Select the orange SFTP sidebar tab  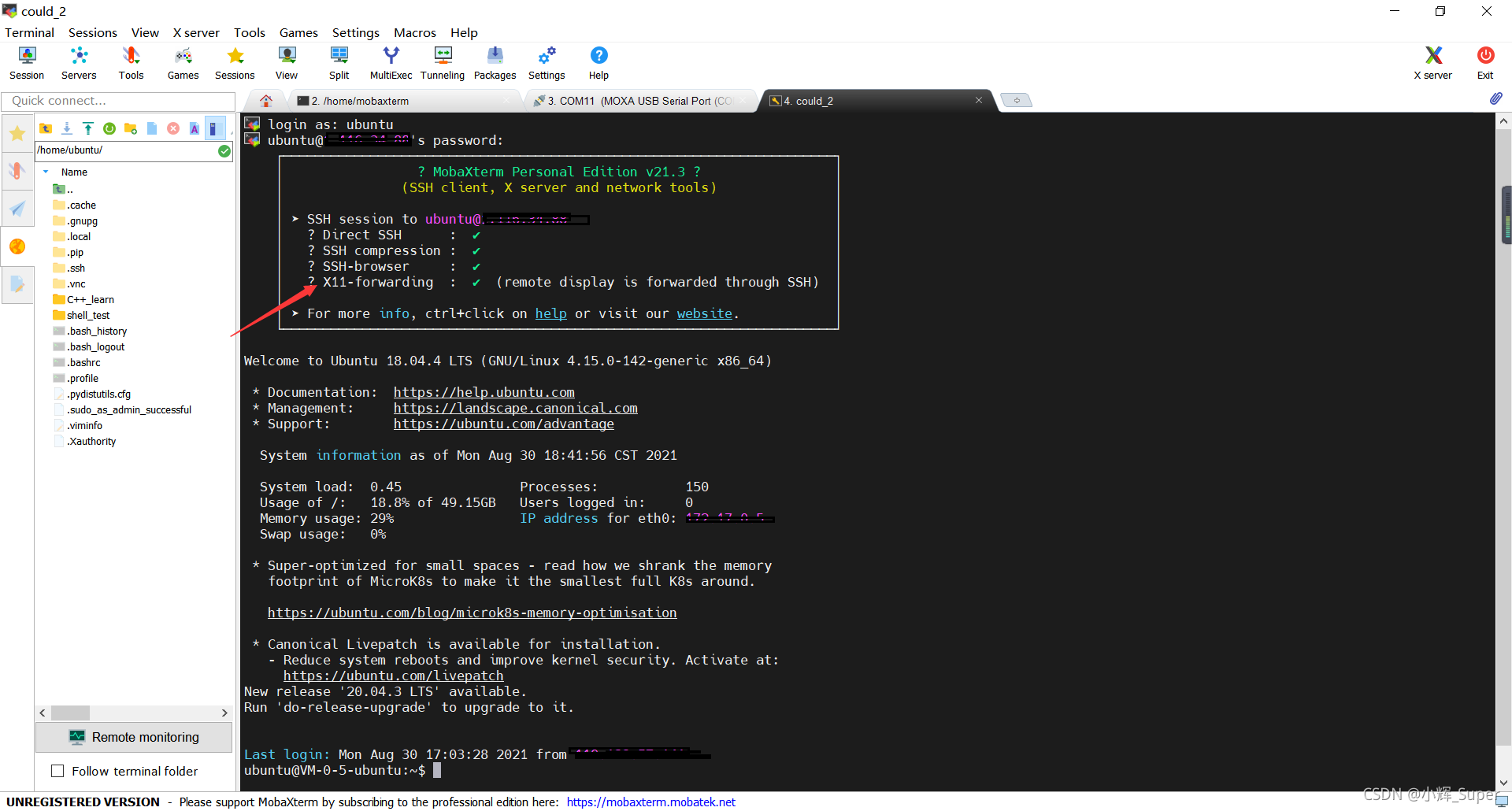coord(17,246)
